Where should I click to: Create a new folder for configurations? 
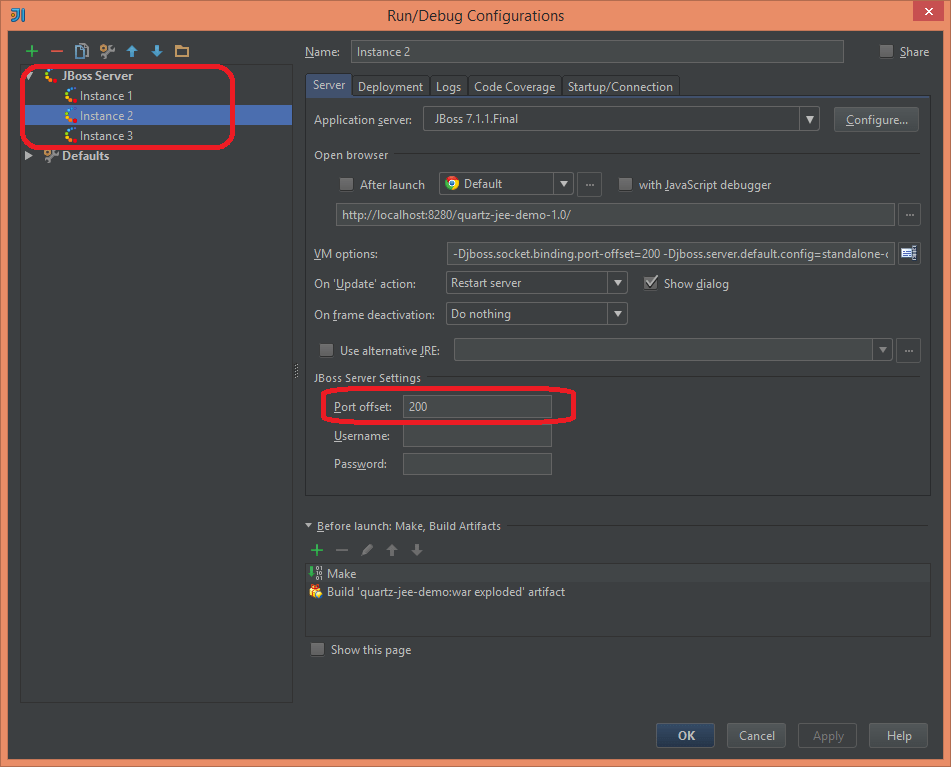[x=183, y=51]
